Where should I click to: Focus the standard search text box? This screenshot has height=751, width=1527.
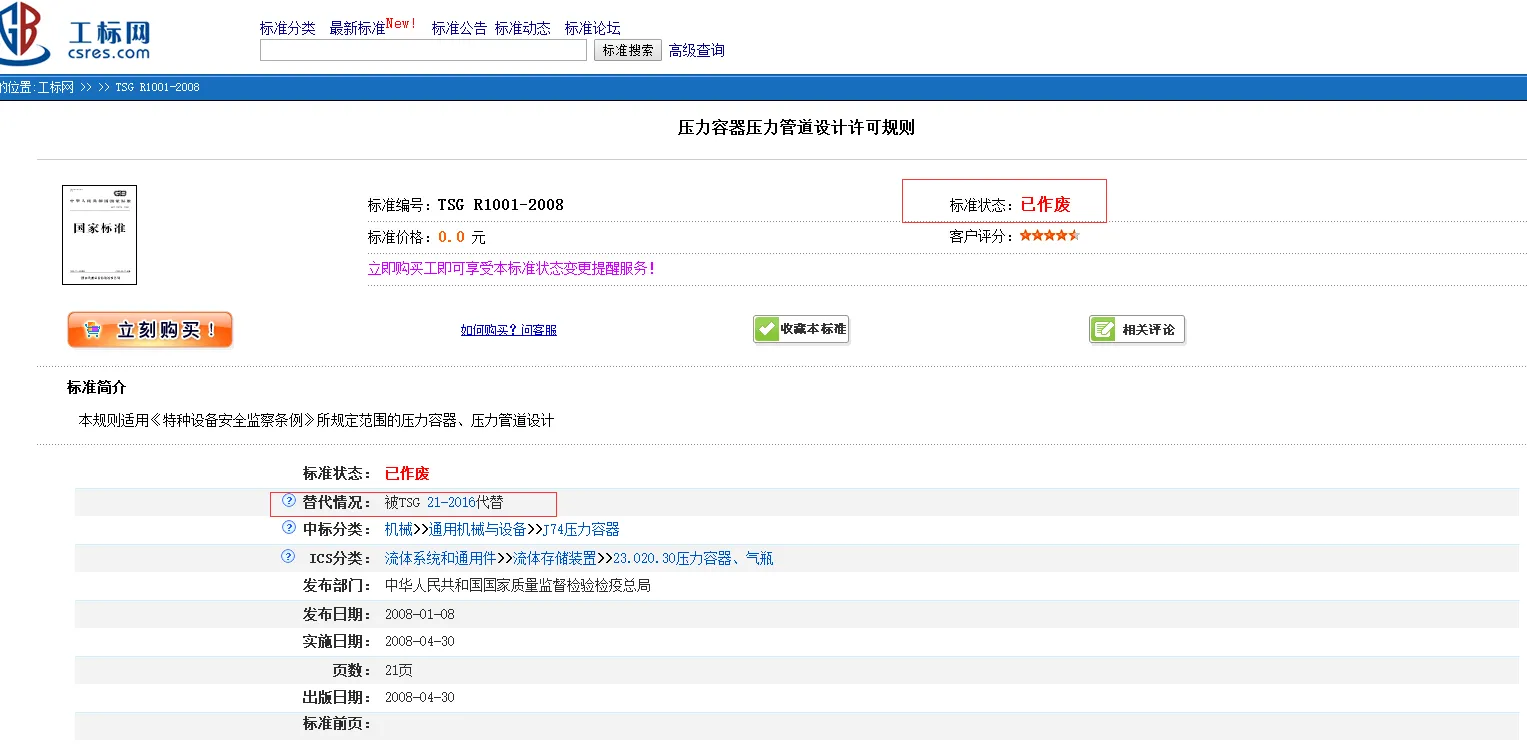(x=423, y=50)
